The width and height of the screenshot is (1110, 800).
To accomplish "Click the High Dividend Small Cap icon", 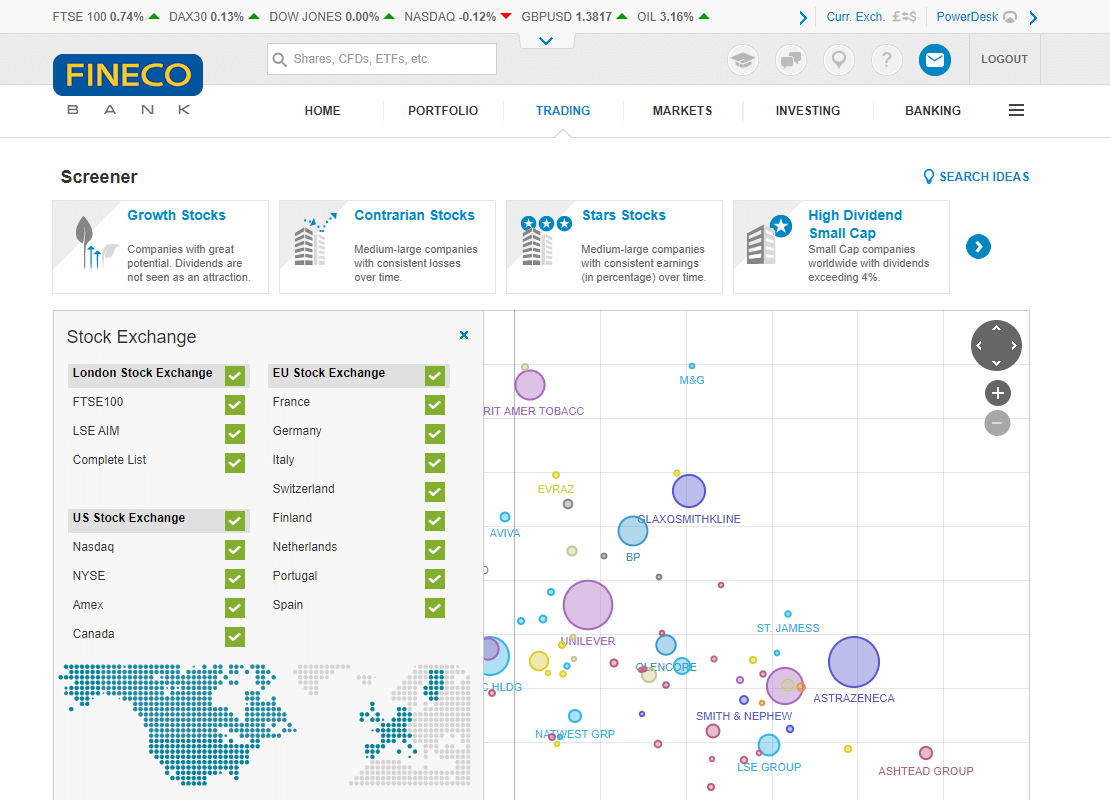I will coord(769,239).
